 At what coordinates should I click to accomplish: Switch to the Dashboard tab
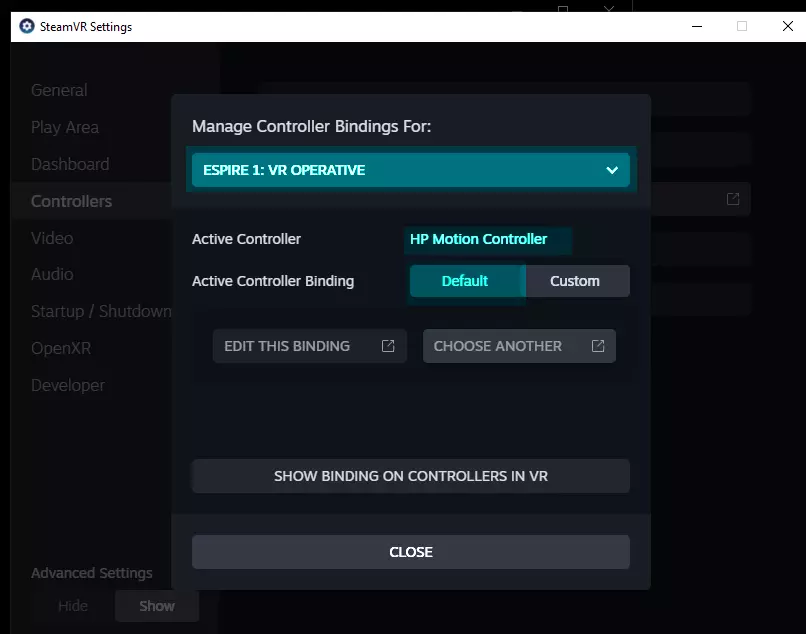point(70,164)
